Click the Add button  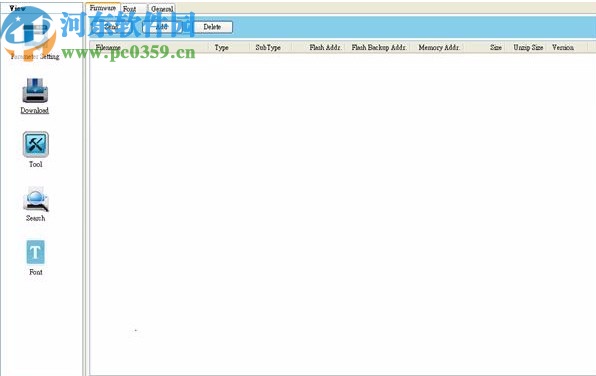(162, 27)
